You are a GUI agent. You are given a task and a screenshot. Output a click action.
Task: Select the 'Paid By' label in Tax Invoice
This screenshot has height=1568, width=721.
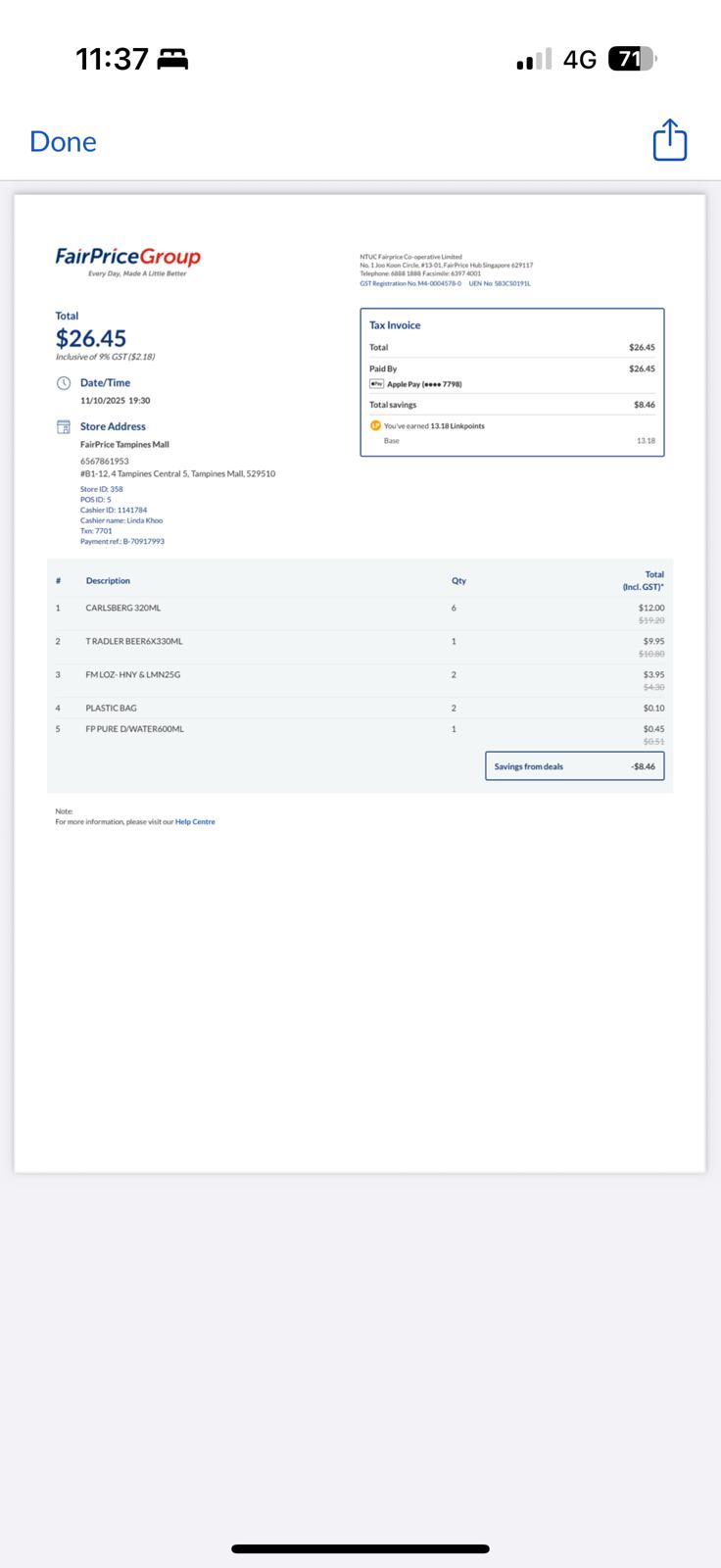(383, 369)
